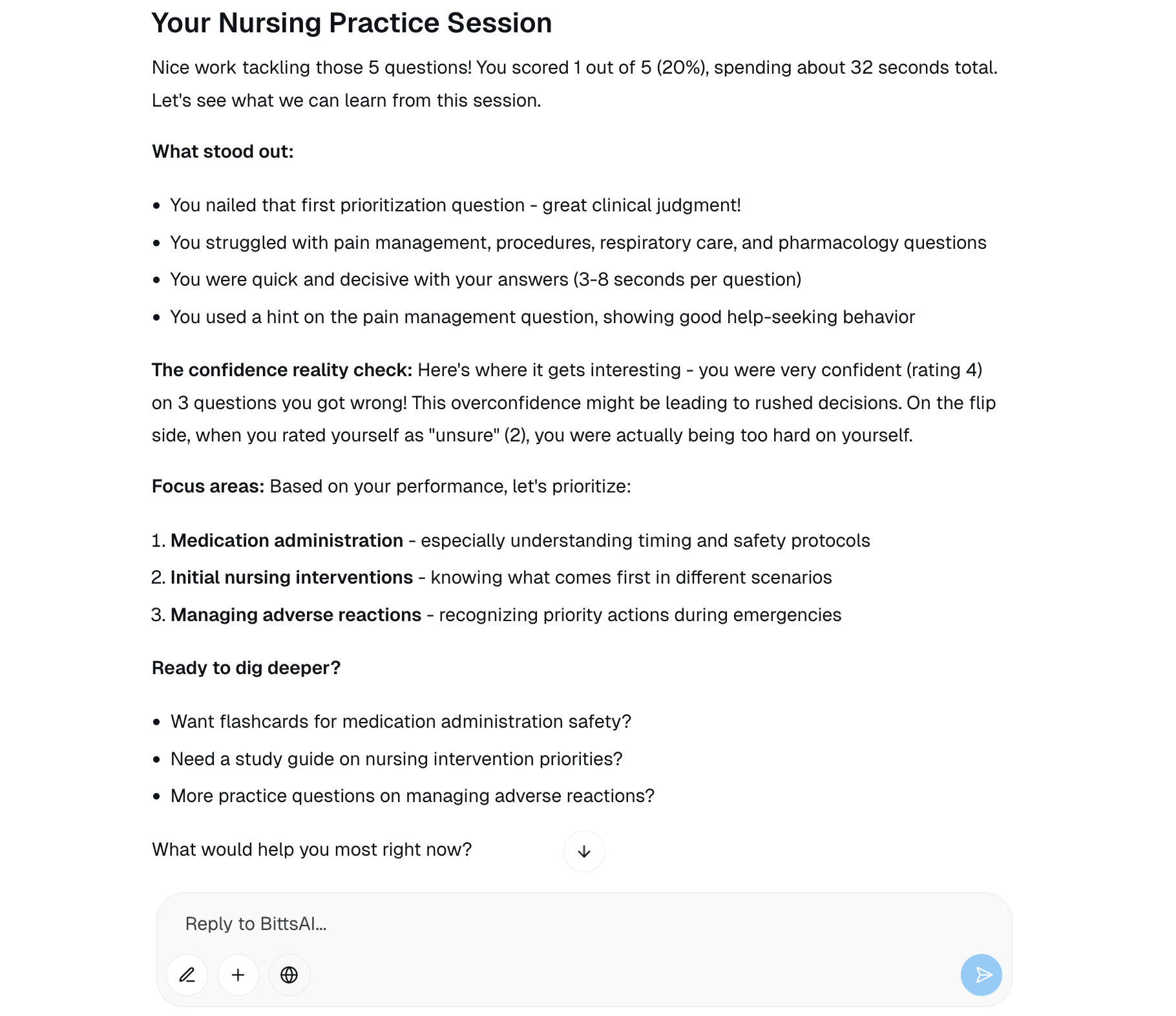Select the paper plane icon to submit

click(982, 975)
